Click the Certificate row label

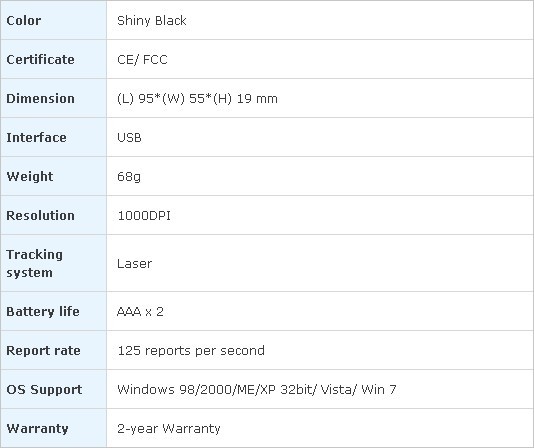point(40,60)
